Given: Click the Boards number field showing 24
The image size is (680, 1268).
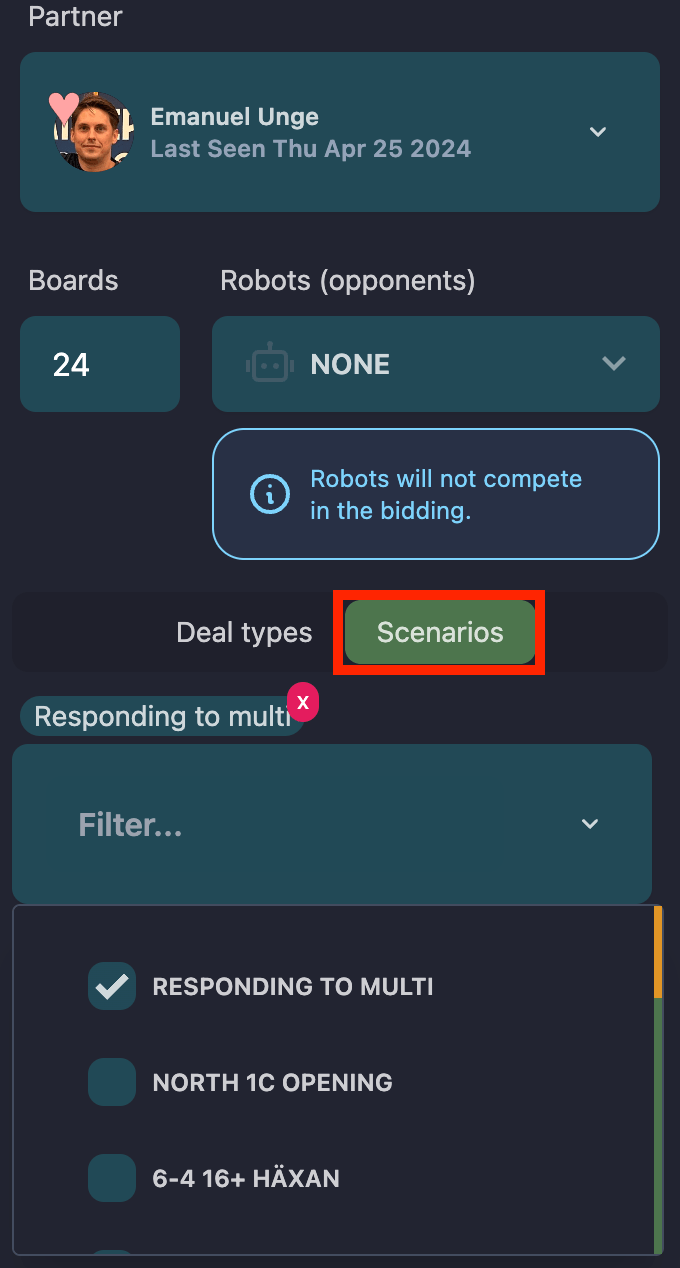Looking at the screenshot, I should (99, 364).
